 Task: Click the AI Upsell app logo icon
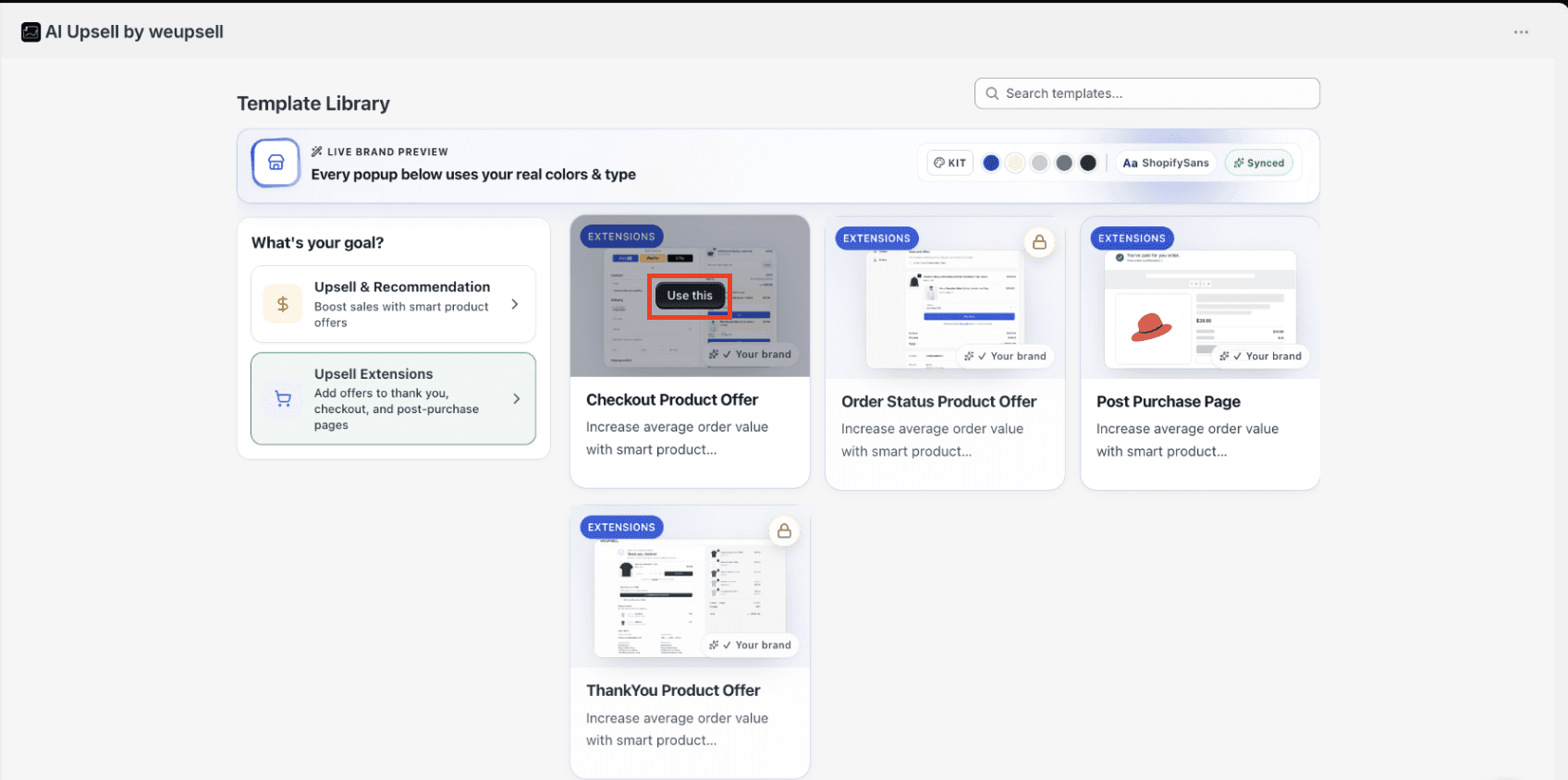(31, 32)
